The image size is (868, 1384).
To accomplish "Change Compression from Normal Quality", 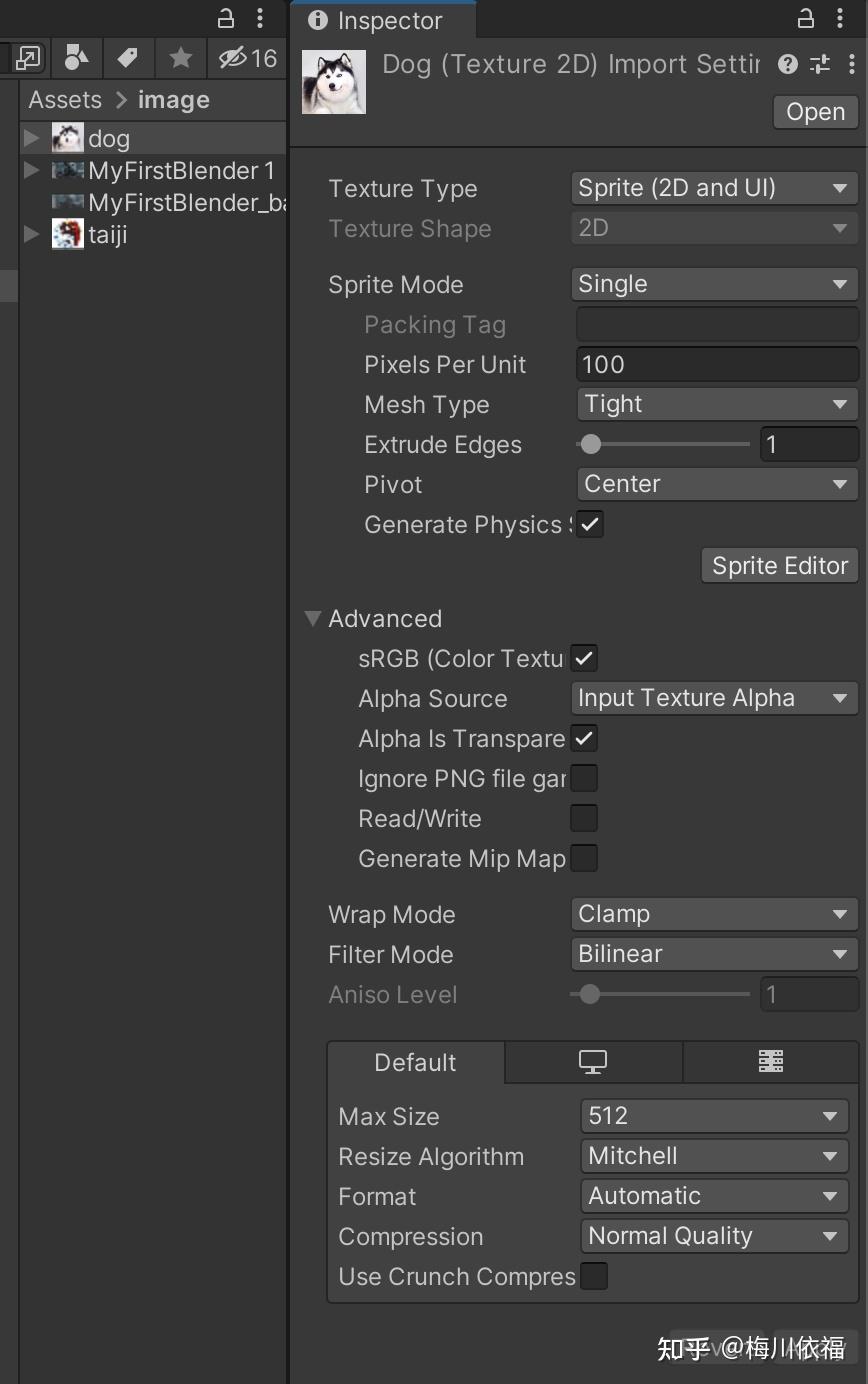I will click(713, 1236).
